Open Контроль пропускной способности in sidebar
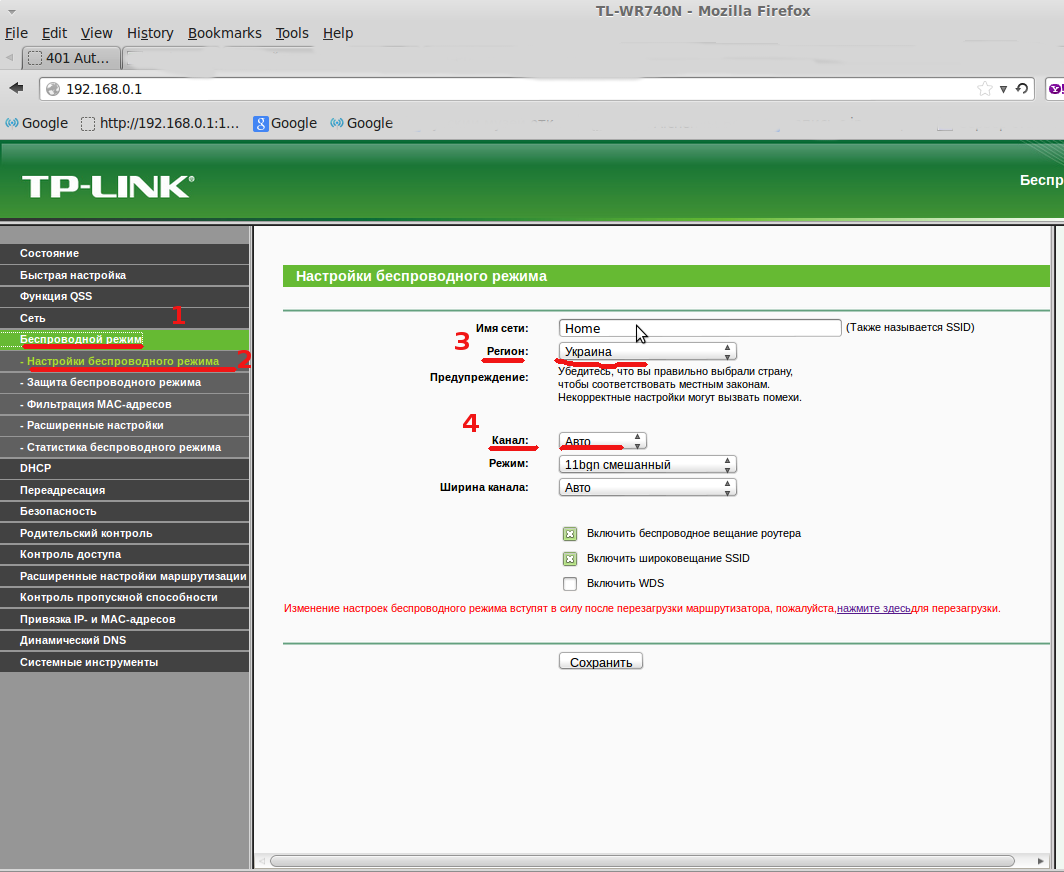This screenshot has width=1064, height=872. click(125, 597)
